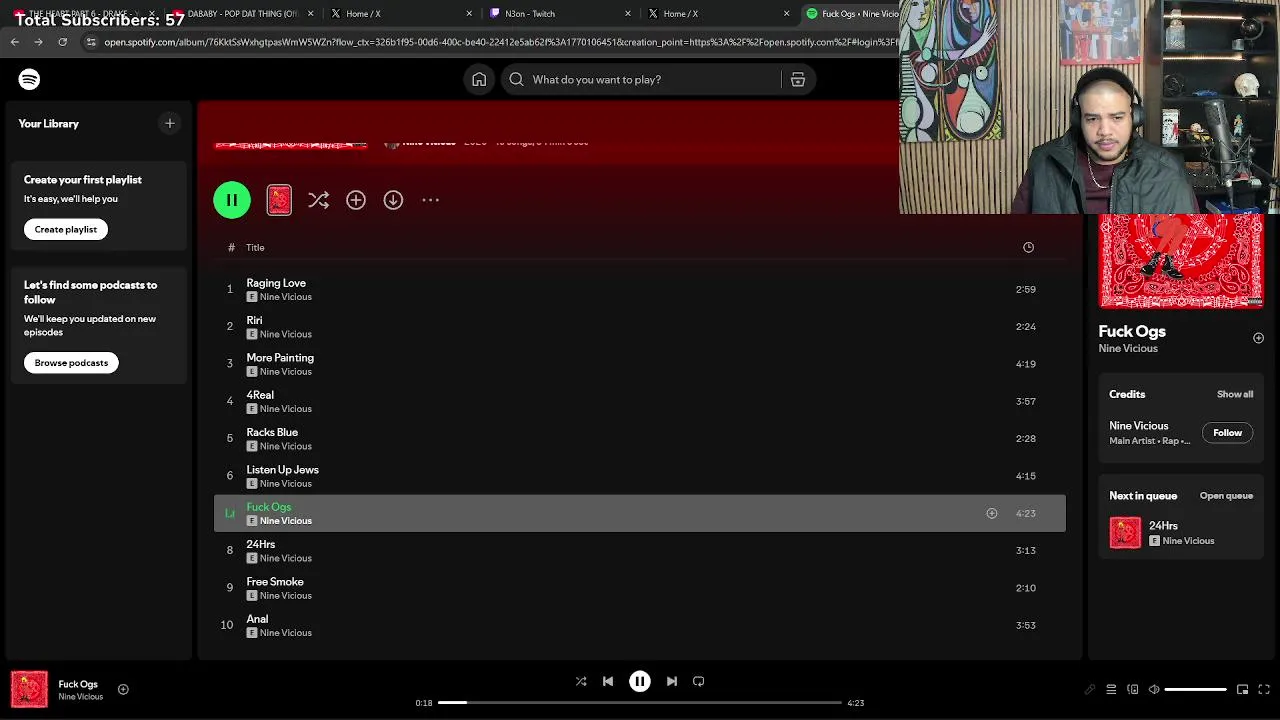Screen dimensions: 1280x720
Task: Click the browser address bar URL
Action: pyautogui.click(x=500, y=42)
